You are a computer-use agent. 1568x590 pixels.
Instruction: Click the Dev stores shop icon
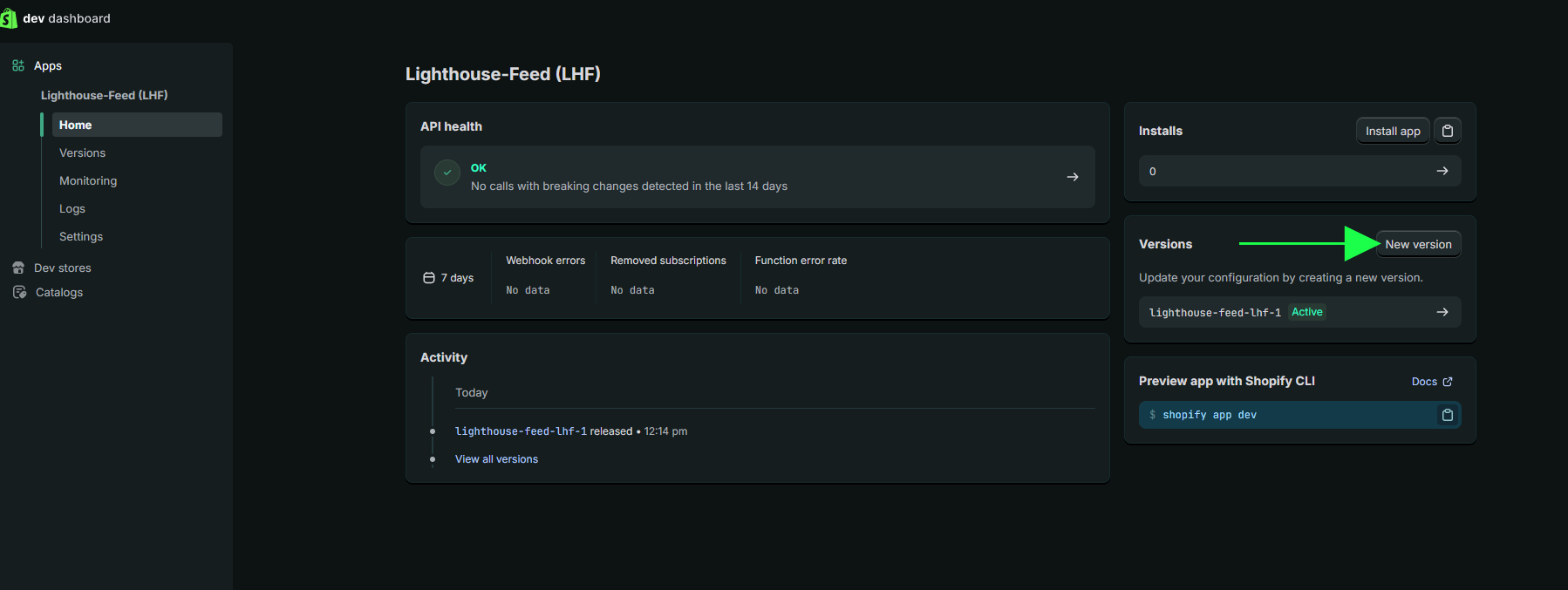pyautogui.click(x=18, y=268)
